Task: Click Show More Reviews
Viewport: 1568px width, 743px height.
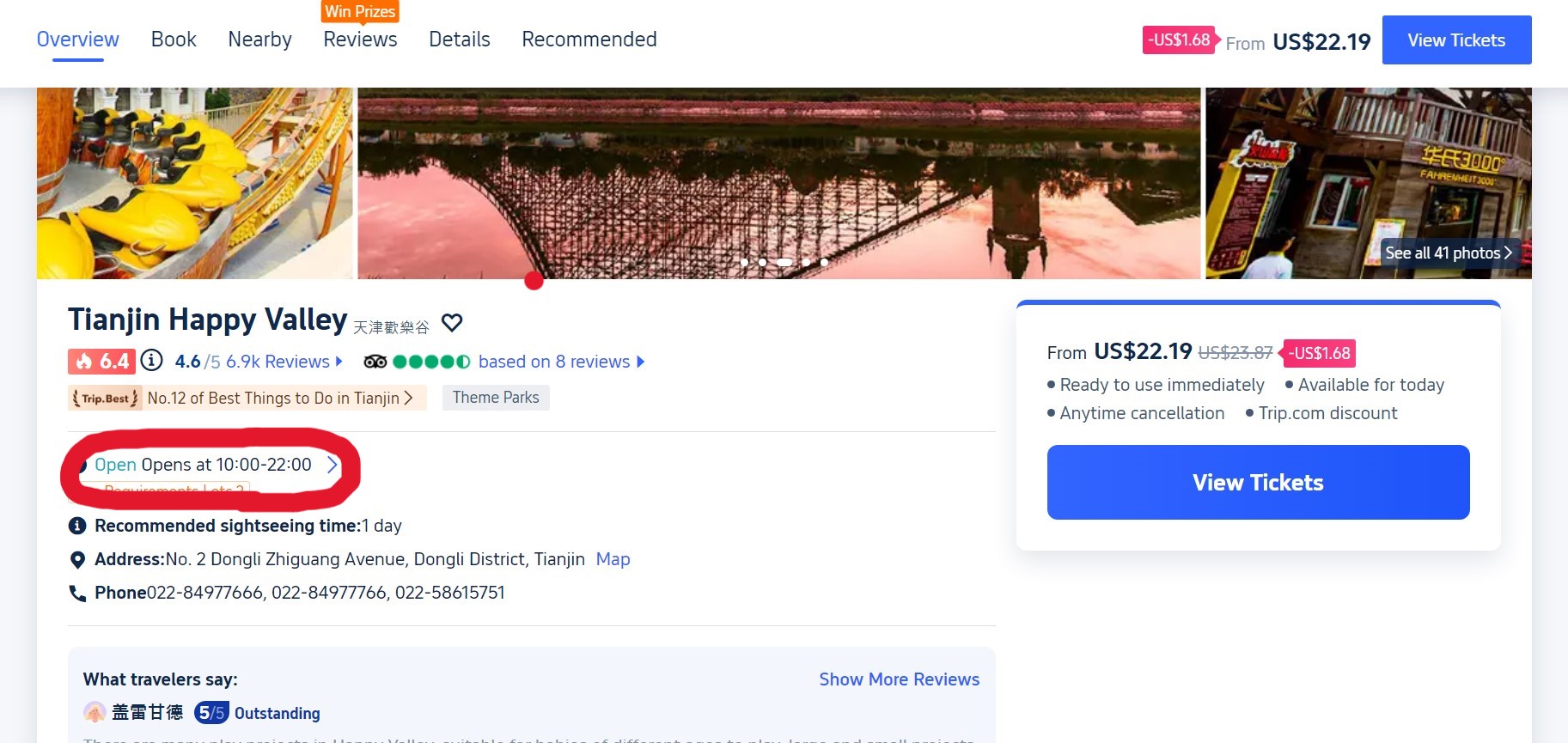Action: point(899,679)
